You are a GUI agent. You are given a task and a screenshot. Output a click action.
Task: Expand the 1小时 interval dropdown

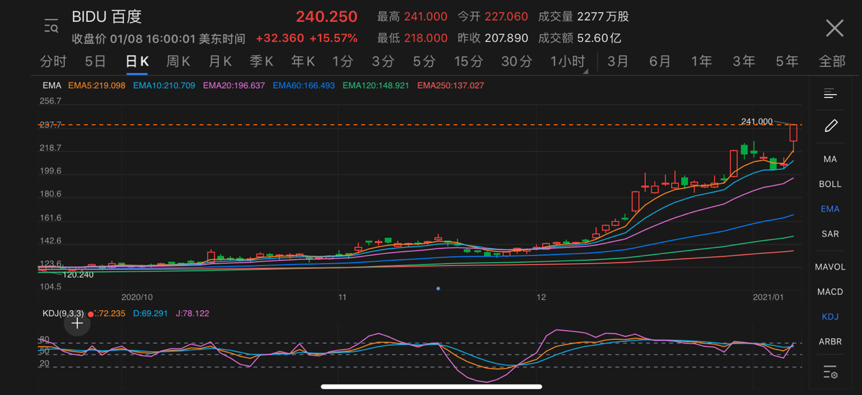(x=568, y=62)
